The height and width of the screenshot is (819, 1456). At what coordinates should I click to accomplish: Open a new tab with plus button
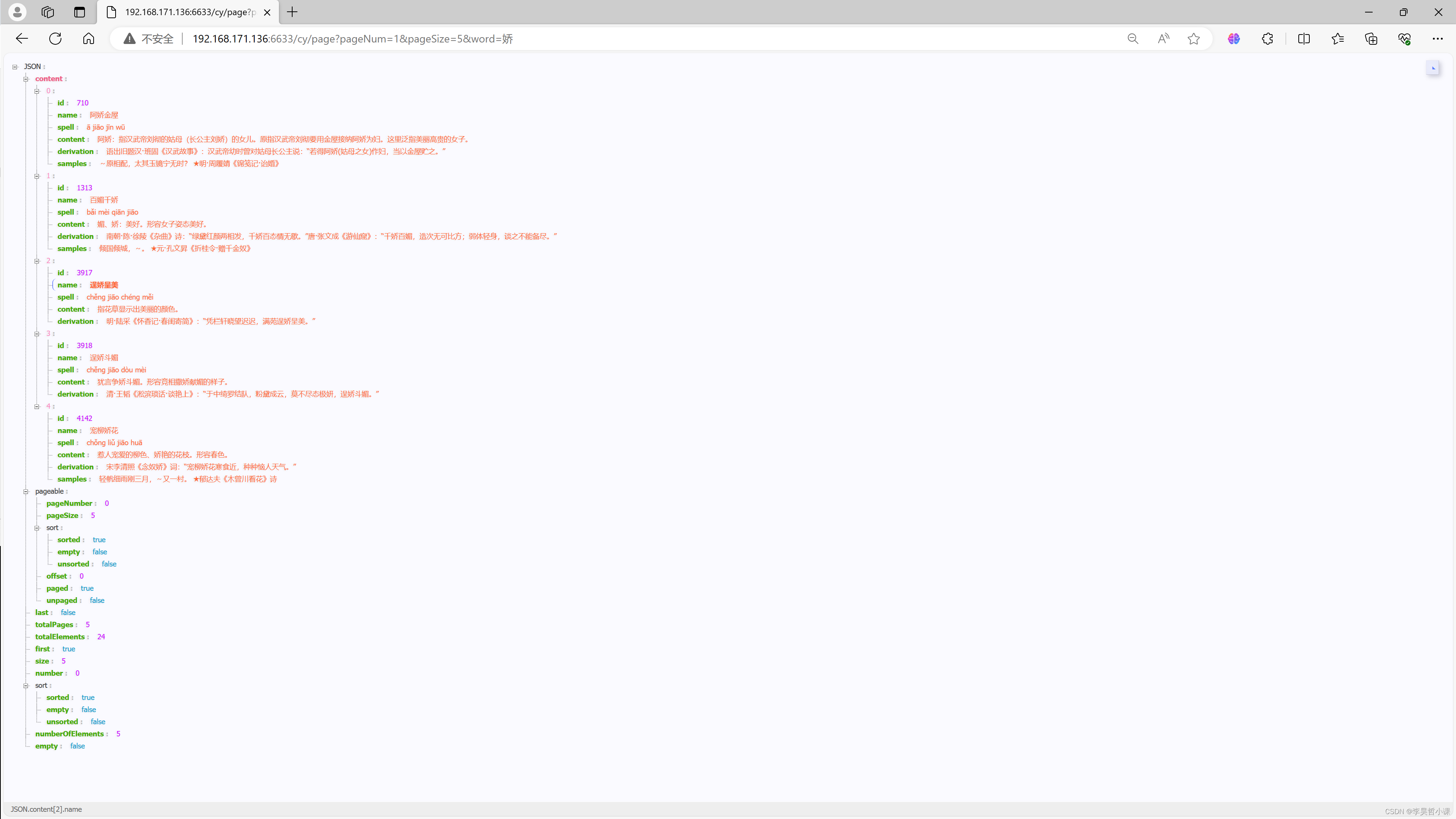(x=292, y=12)
